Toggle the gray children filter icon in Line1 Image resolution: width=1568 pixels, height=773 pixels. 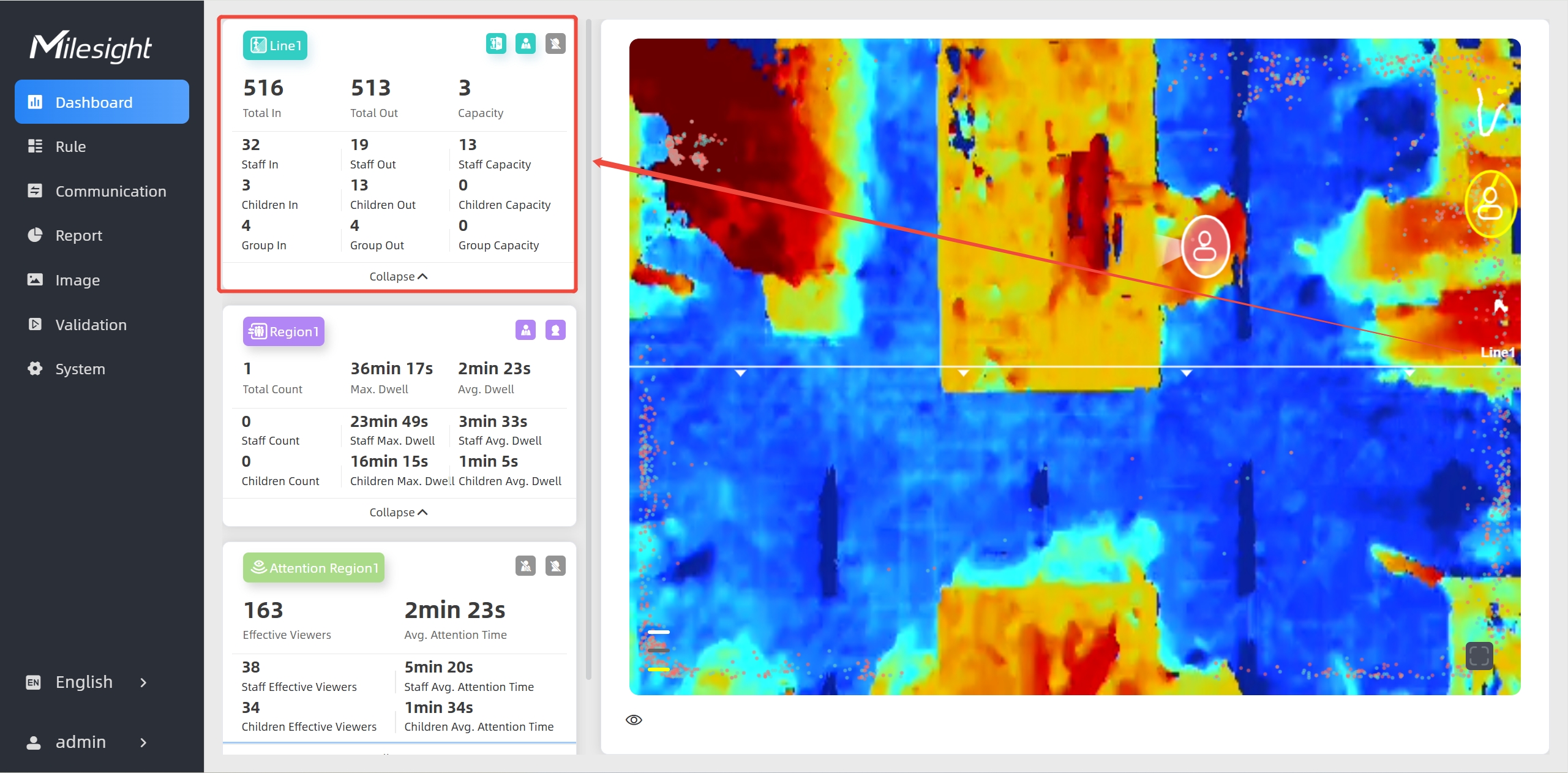[555, 43]
